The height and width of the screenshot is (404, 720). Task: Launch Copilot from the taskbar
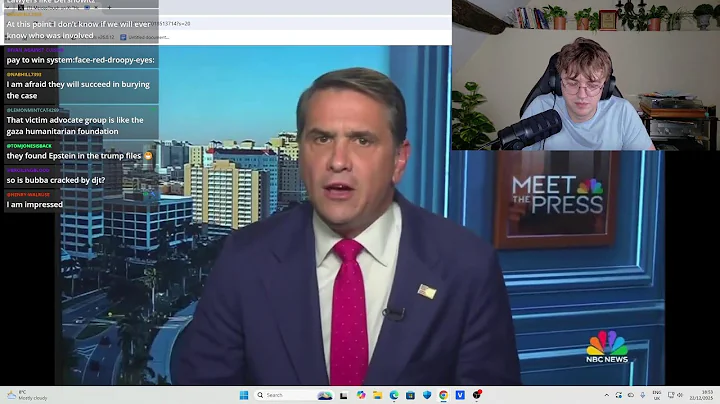pyautogui.click(x=361, y=395)
